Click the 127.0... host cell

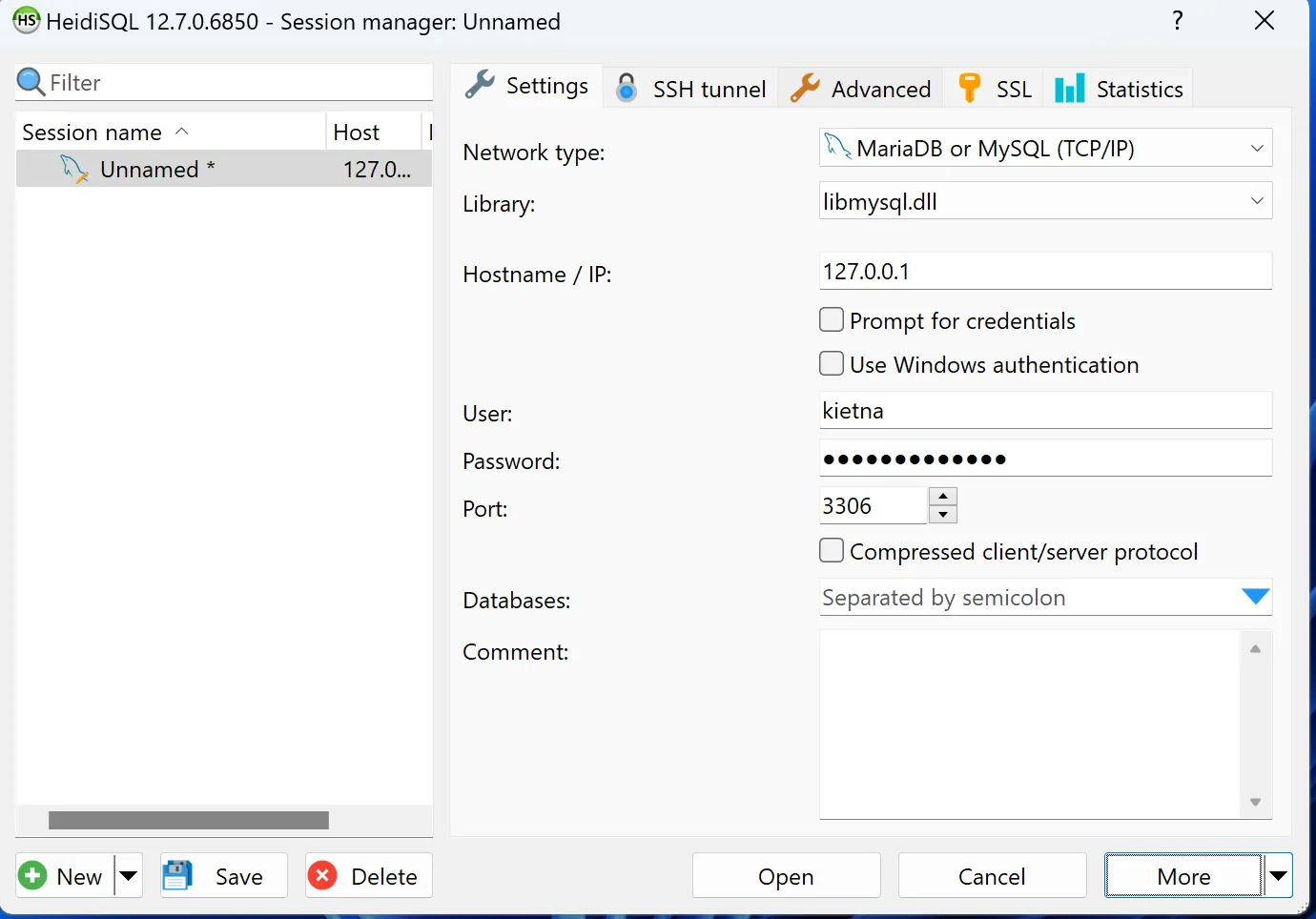[378, 169]
